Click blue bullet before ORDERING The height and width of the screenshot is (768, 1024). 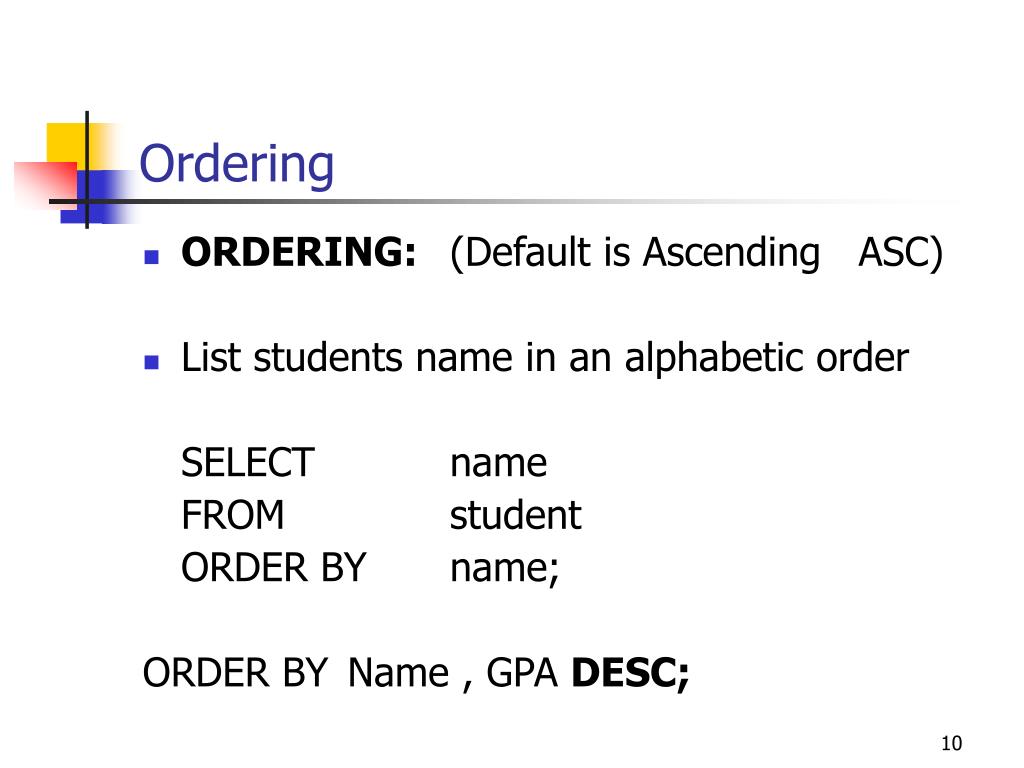coord(152,257)
